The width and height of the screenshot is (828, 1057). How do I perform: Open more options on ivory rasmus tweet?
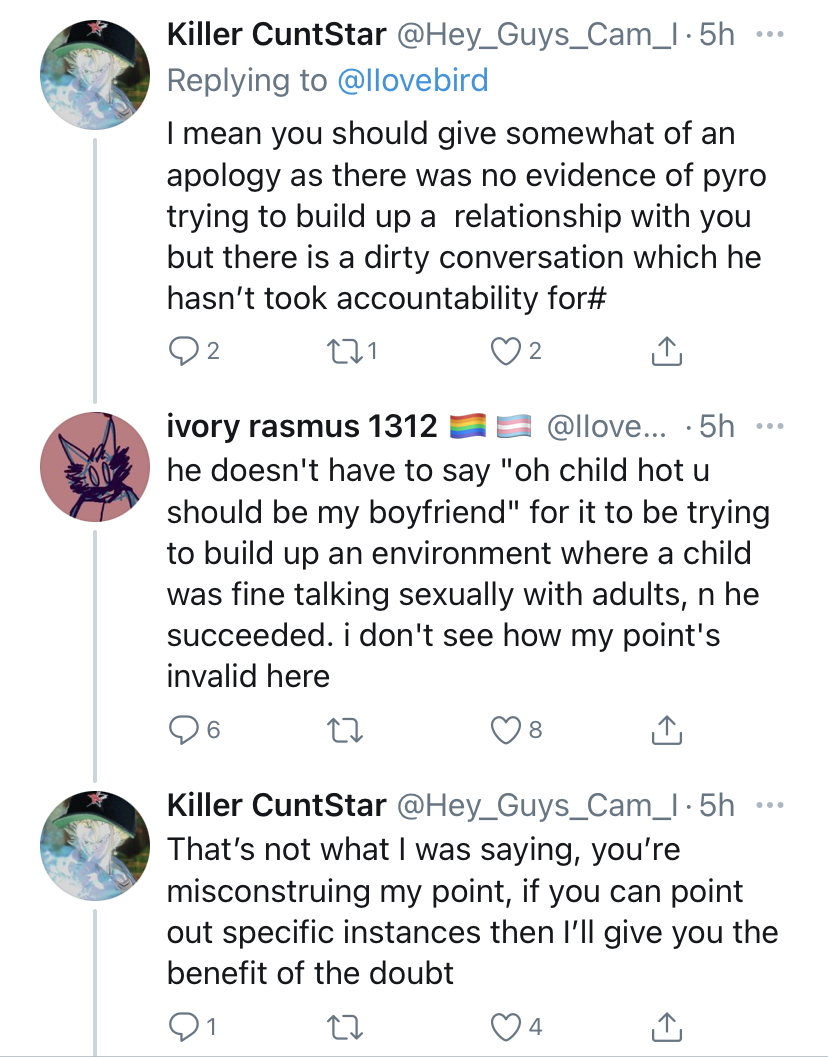click(770, 426)
